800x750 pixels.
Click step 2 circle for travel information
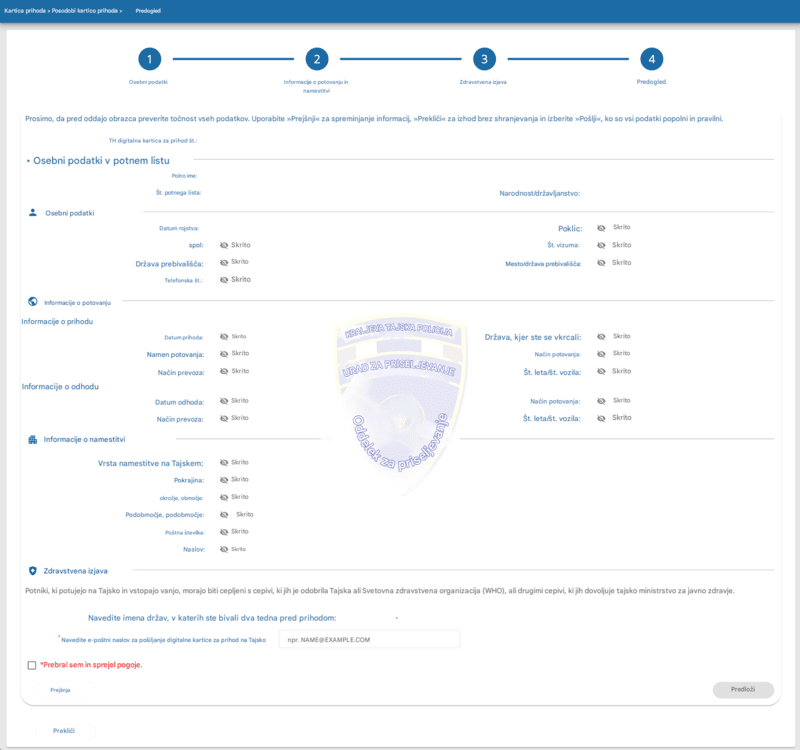tap(316, 59)
